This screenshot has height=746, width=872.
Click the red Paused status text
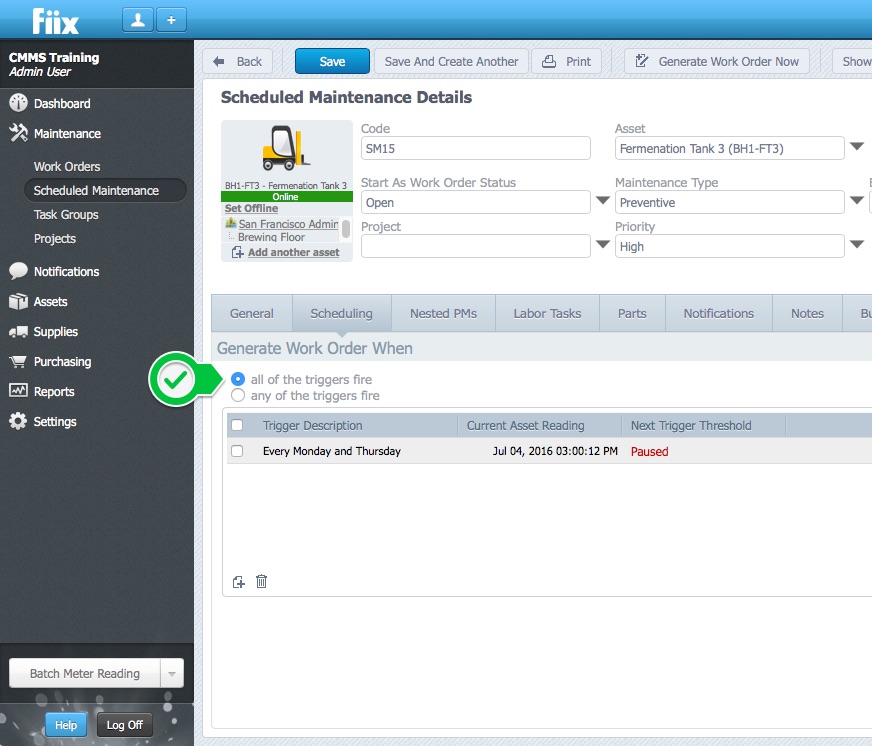650,451
